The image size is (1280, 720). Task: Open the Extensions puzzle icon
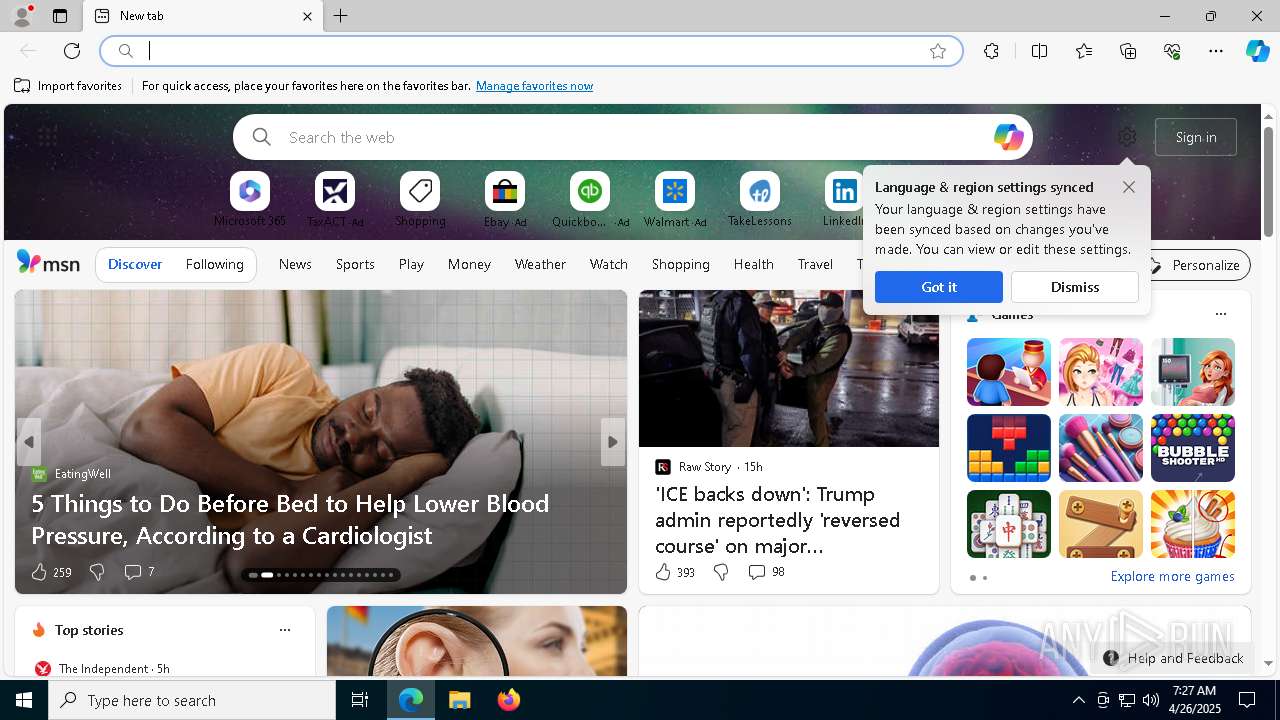991,51
